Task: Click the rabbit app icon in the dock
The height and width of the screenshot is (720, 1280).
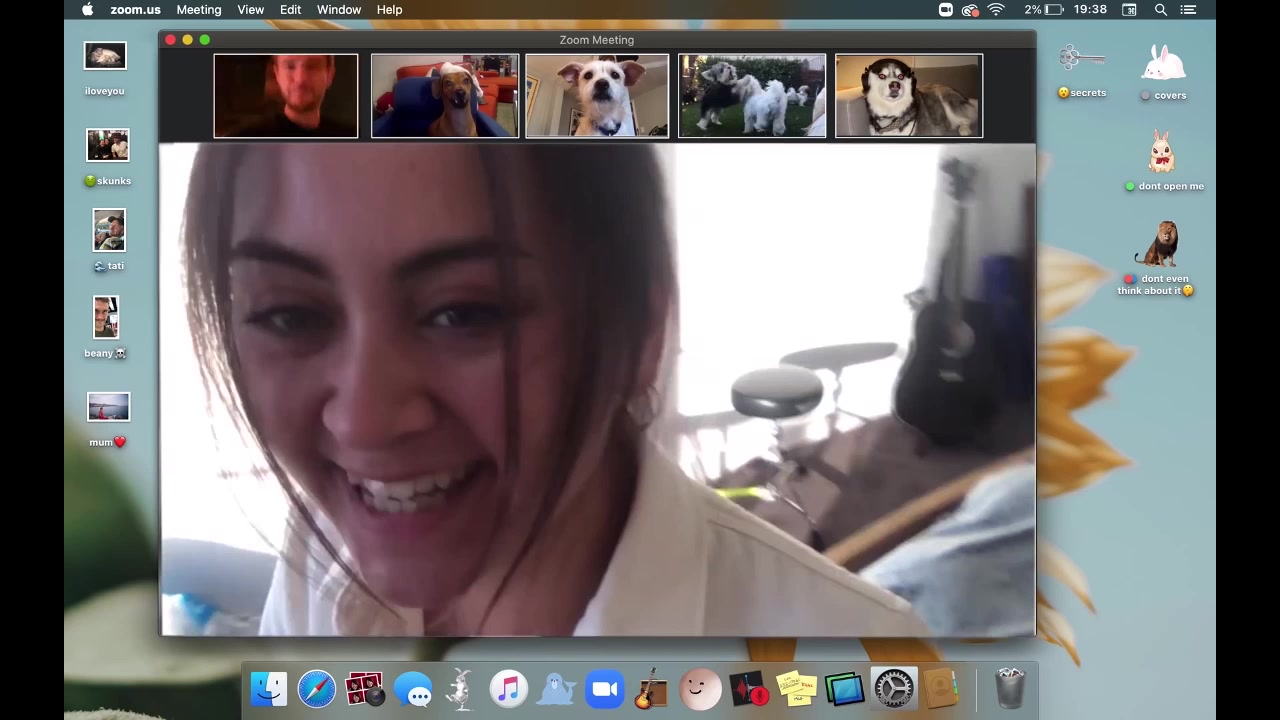Action: tap(460, 689)
